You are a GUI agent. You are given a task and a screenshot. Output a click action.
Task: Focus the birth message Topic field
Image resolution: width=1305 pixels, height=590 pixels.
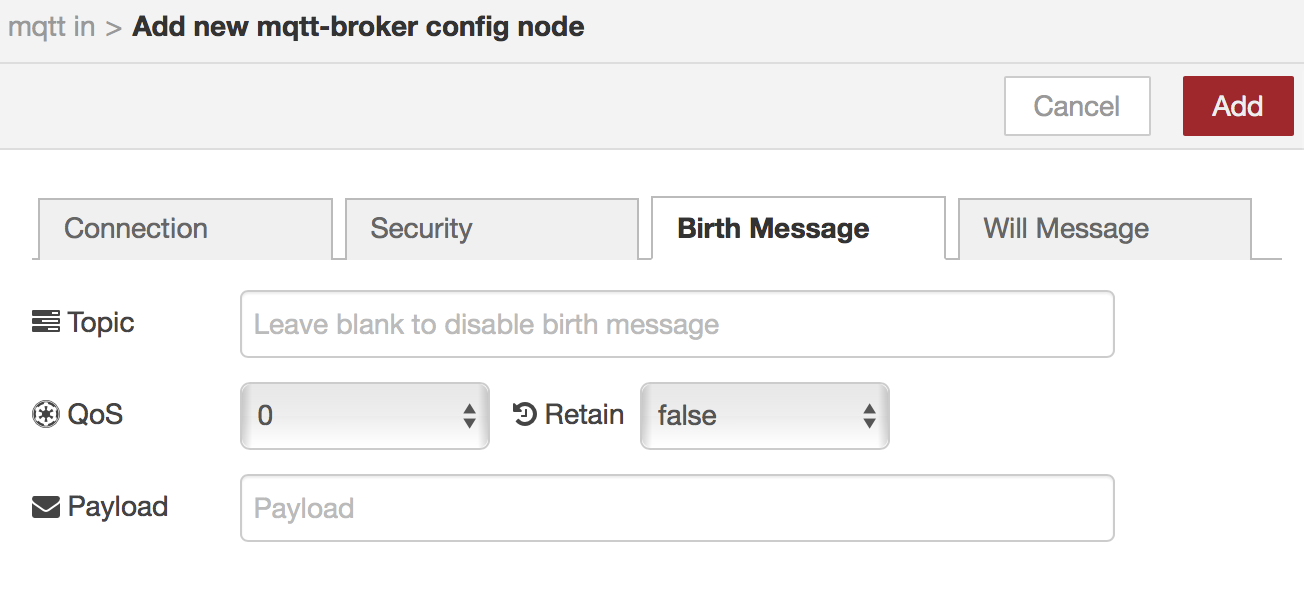677,324
